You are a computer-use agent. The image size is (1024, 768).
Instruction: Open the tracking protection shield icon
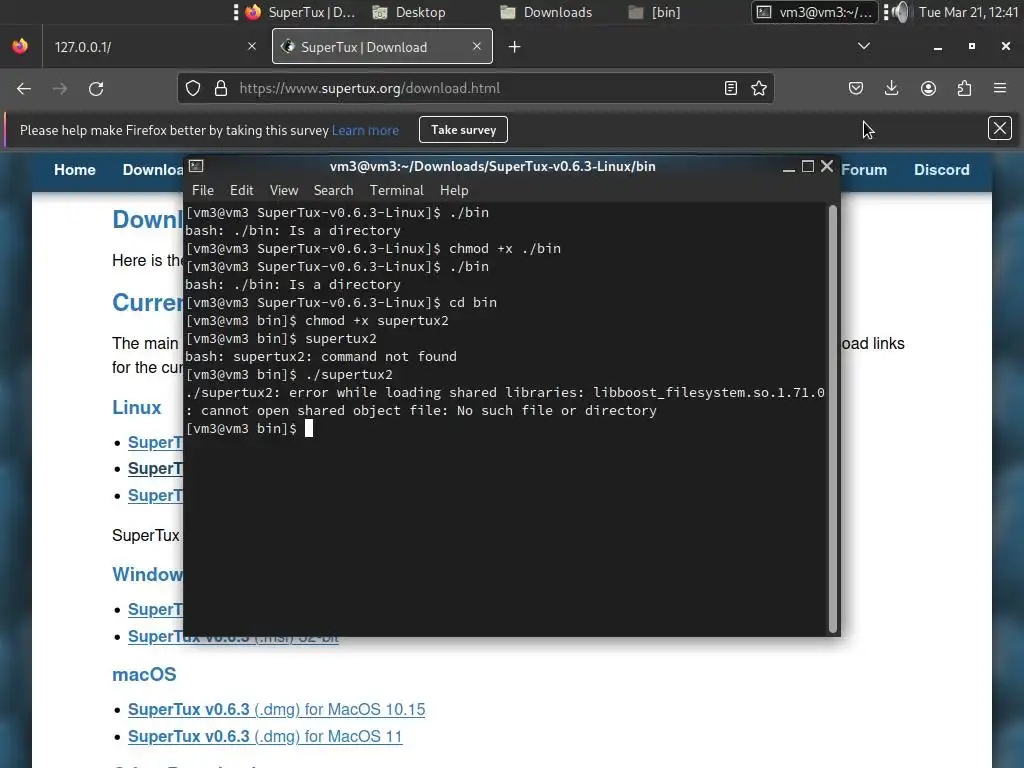tap(193, 88)
